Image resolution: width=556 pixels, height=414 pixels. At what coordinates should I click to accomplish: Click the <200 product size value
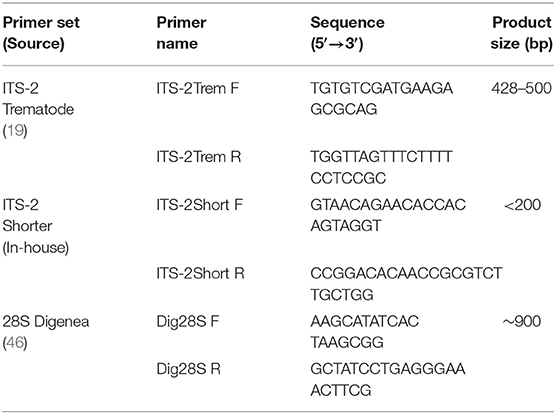tap(522, 205)
